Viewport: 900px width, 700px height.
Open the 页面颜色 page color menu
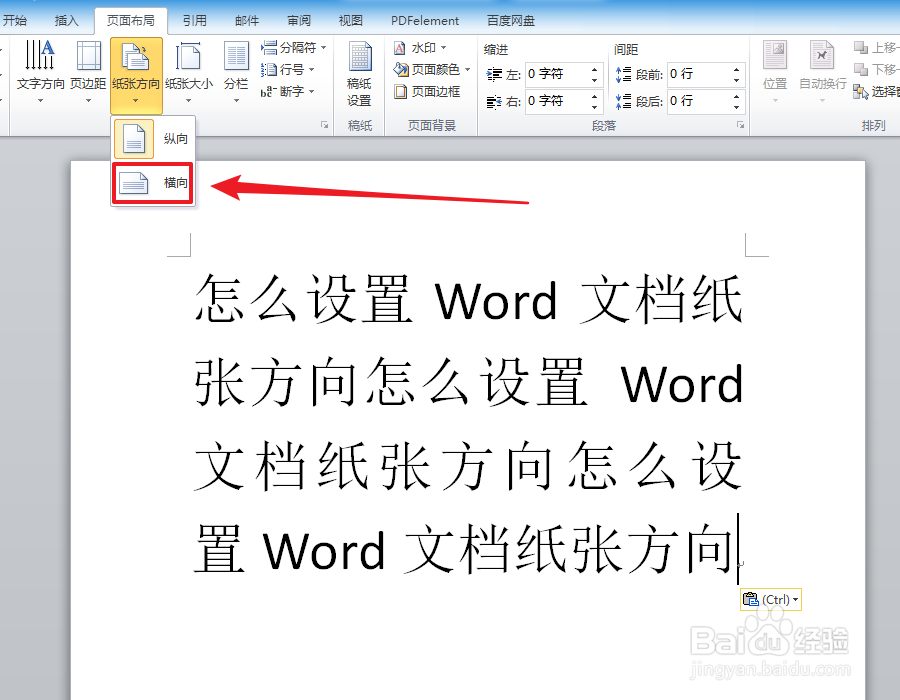click(x=432, y=69)
